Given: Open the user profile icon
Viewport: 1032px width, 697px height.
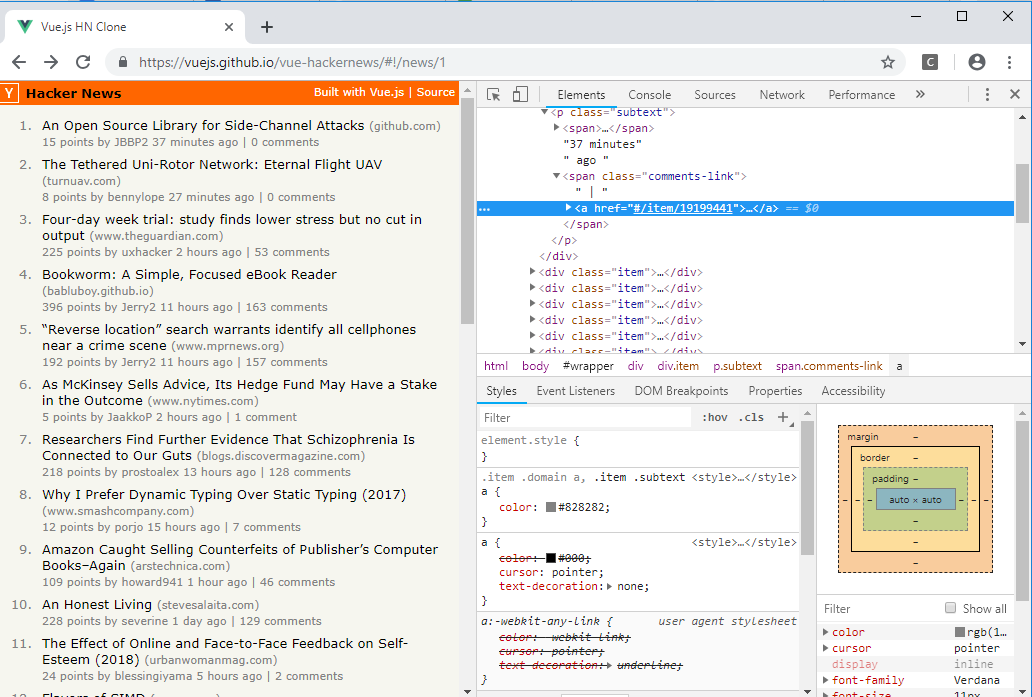Looking at the screenshot, I should (x=977, y=63).
